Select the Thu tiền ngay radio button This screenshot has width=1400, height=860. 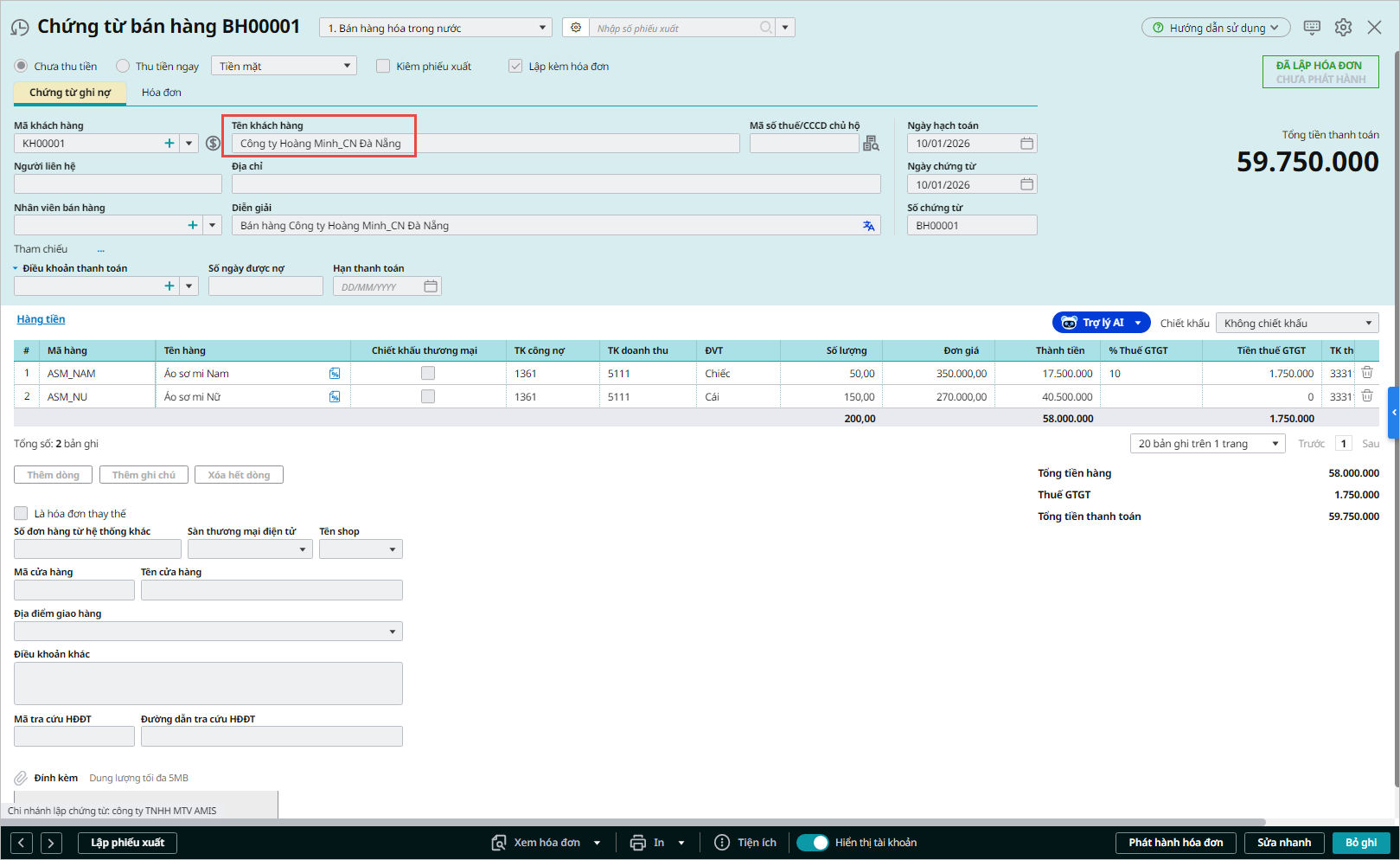coord(124,67)
